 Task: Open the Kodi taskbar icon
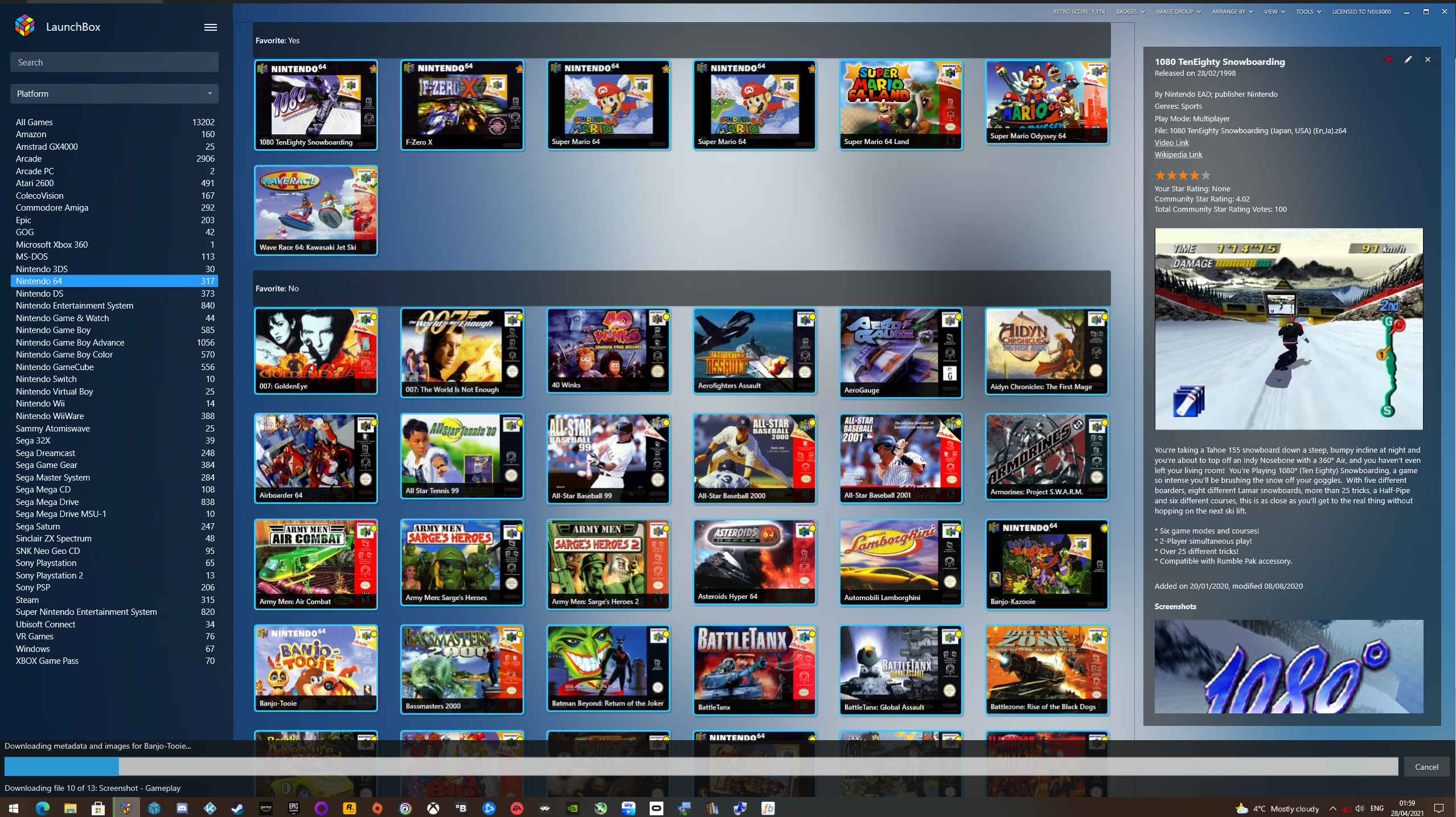point(210,808)
